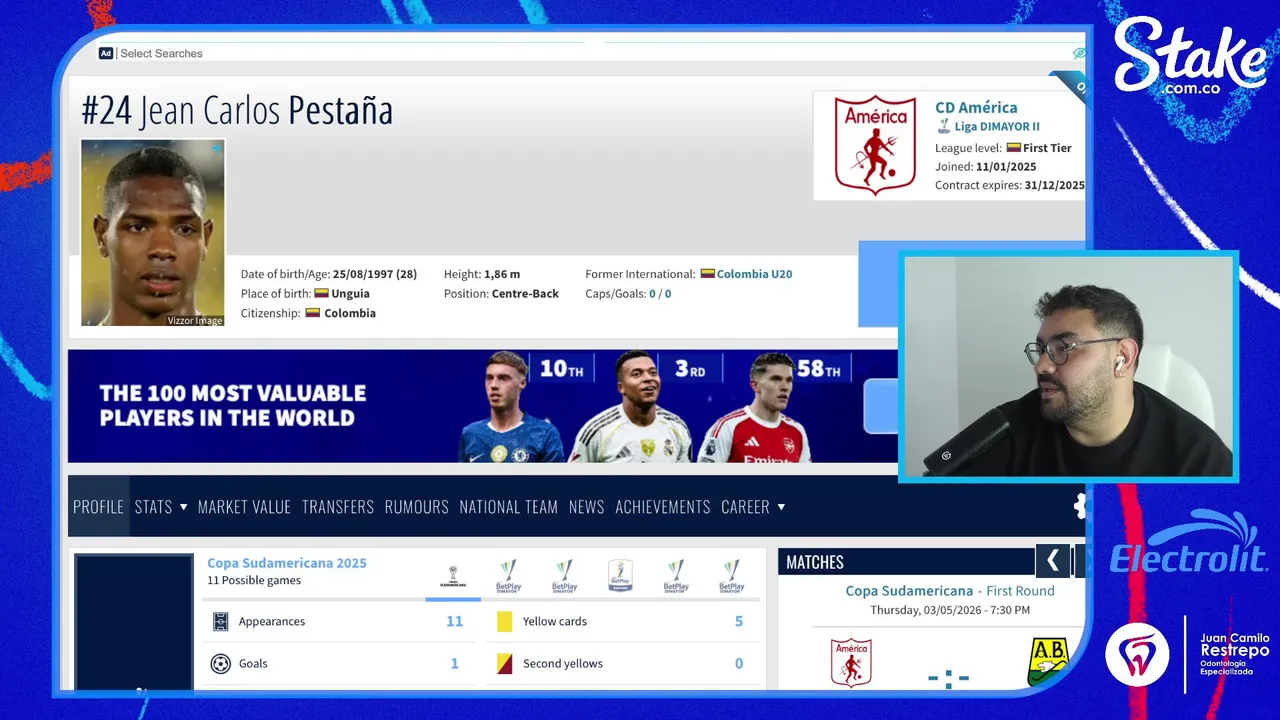Click the yellow card icon
This screenshot has width=1280, height=720.
tap(504, 622)
